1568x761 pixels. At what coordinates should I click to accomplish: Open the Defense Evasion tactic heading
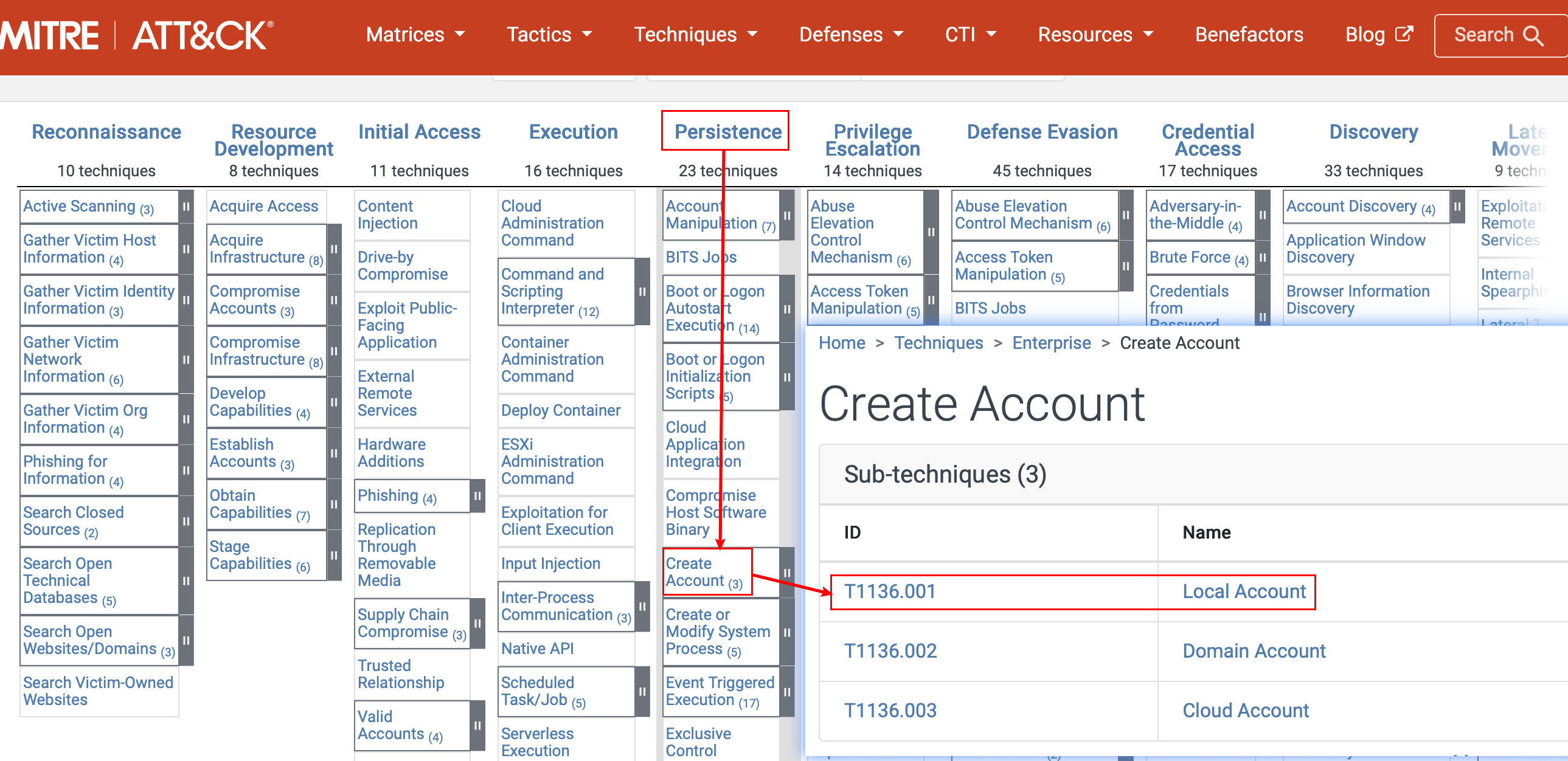click(x=1042, y=132)
